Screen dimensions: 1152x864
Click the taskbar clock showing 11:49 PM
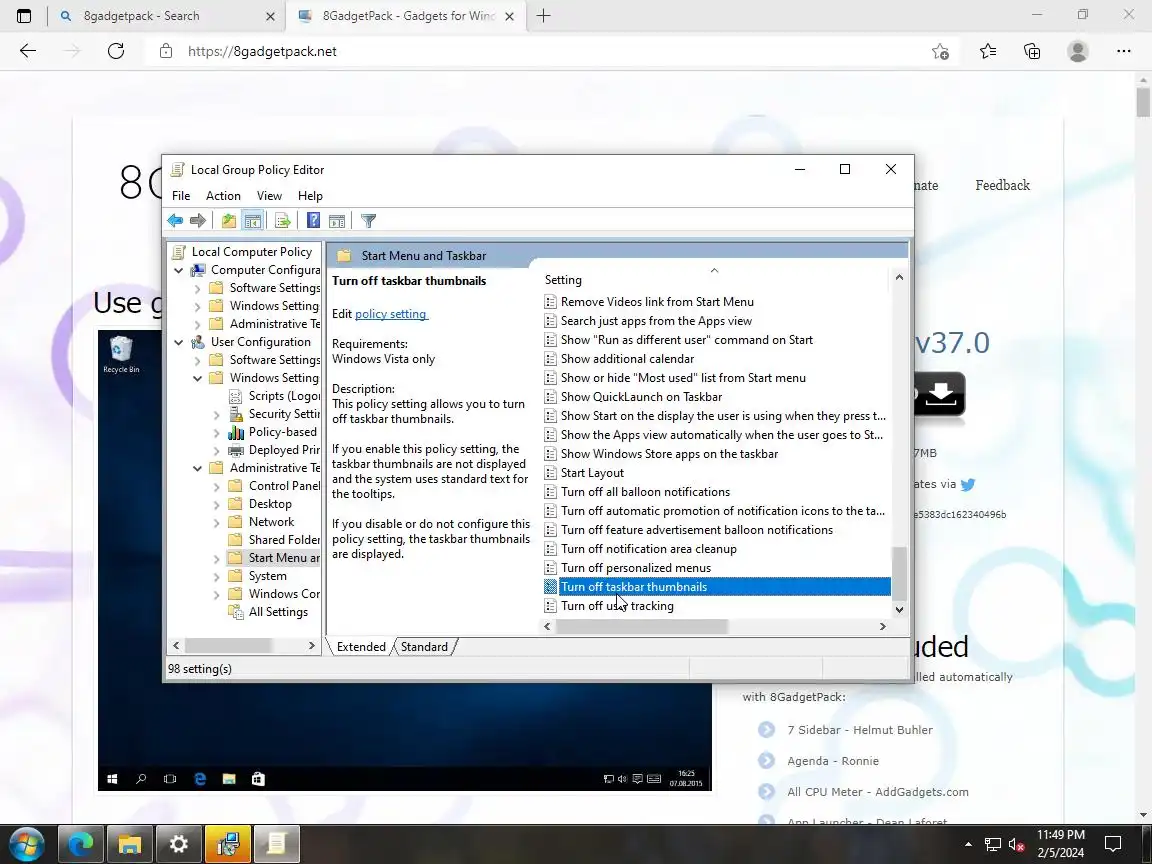(x=1061, y=844)
